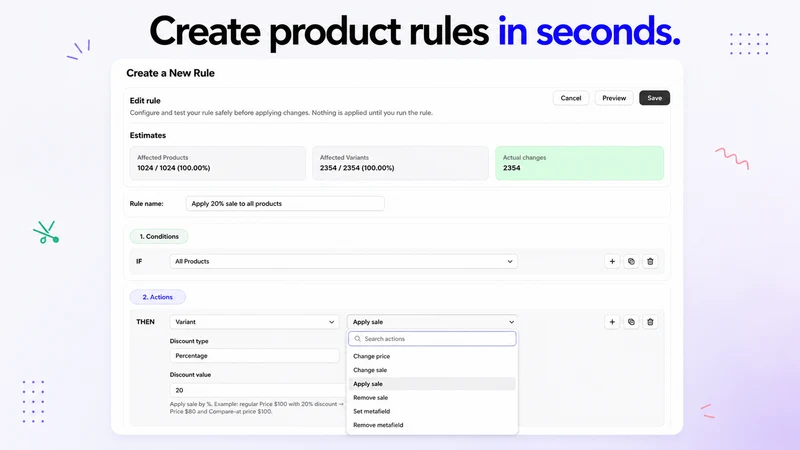Pick Set metafield from actions list
The height and width of the screenshot is (450, 800).
click(x=432, y=411)
